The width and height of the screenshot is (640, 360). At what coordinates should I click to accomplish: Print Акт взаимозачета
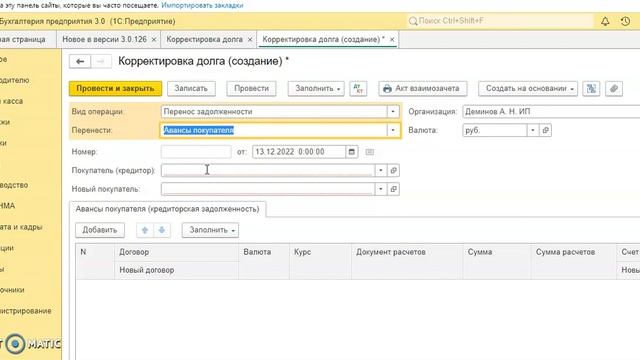tap(422, 89)
